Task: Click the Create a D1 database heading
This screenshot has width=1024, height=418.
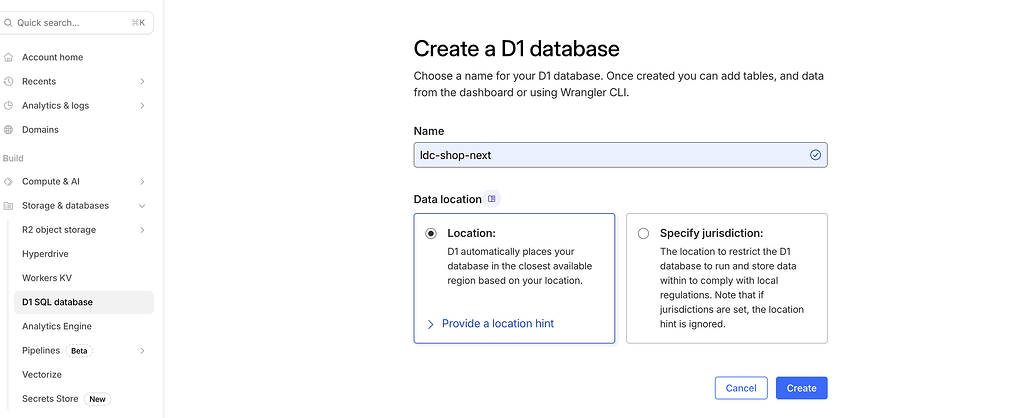Action: pos(517,49)
